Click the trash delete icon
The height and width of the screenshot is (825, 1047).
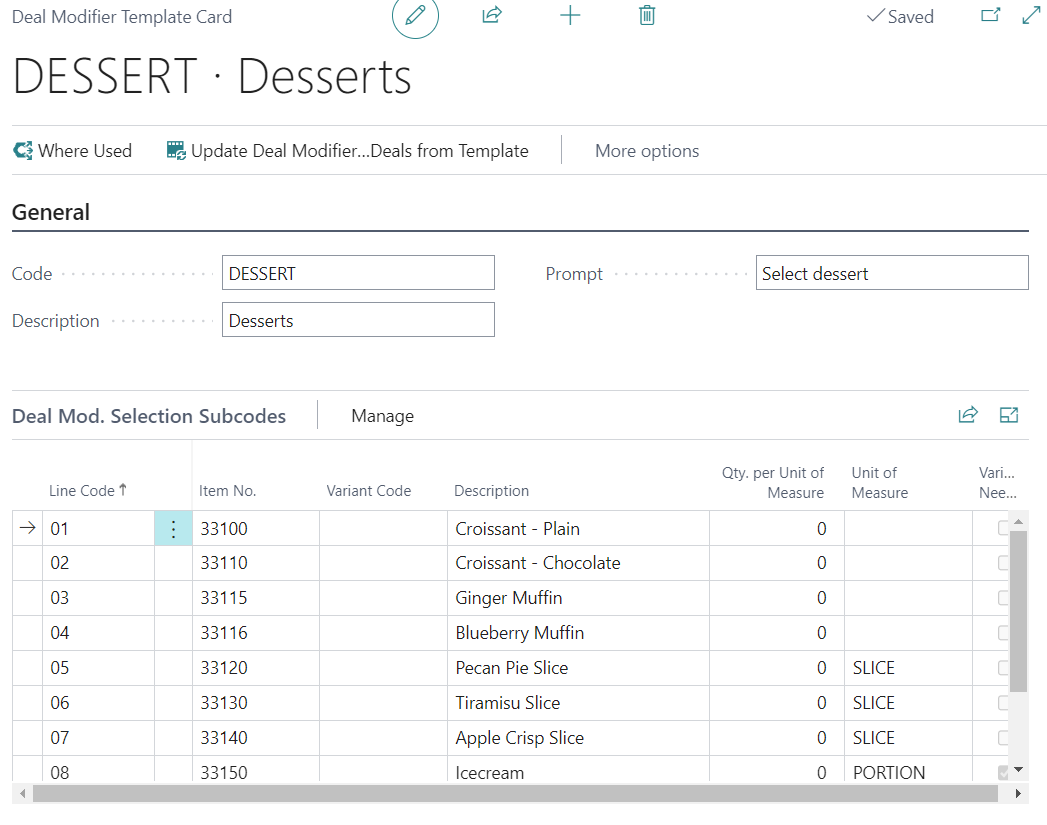pyautogui.click(x=647, y=16)
